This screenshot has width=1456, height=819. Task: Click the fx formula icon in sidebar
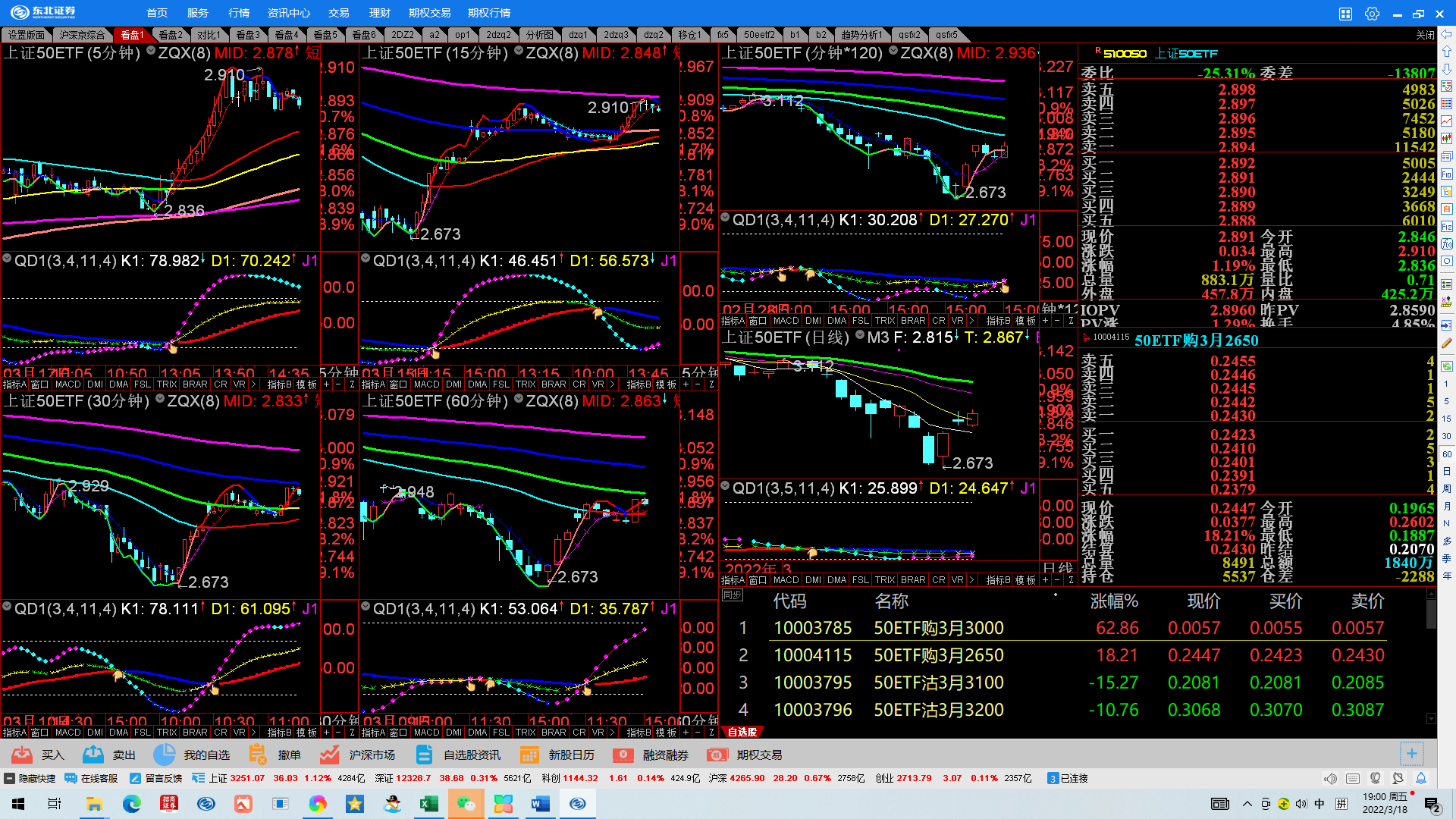click(1447, 244)
